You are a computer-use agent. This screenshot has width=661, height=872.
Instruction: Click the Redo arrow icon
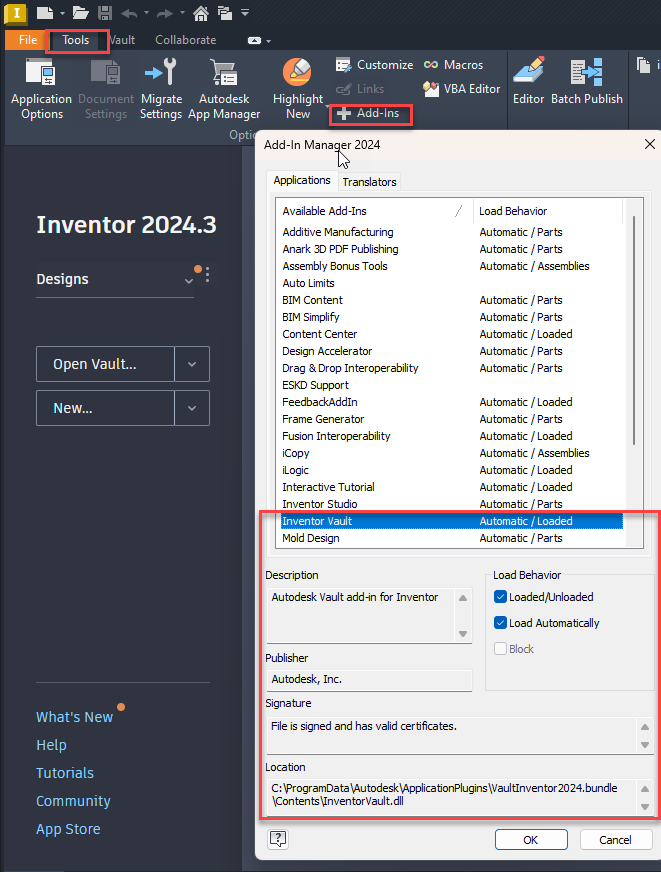165,13
